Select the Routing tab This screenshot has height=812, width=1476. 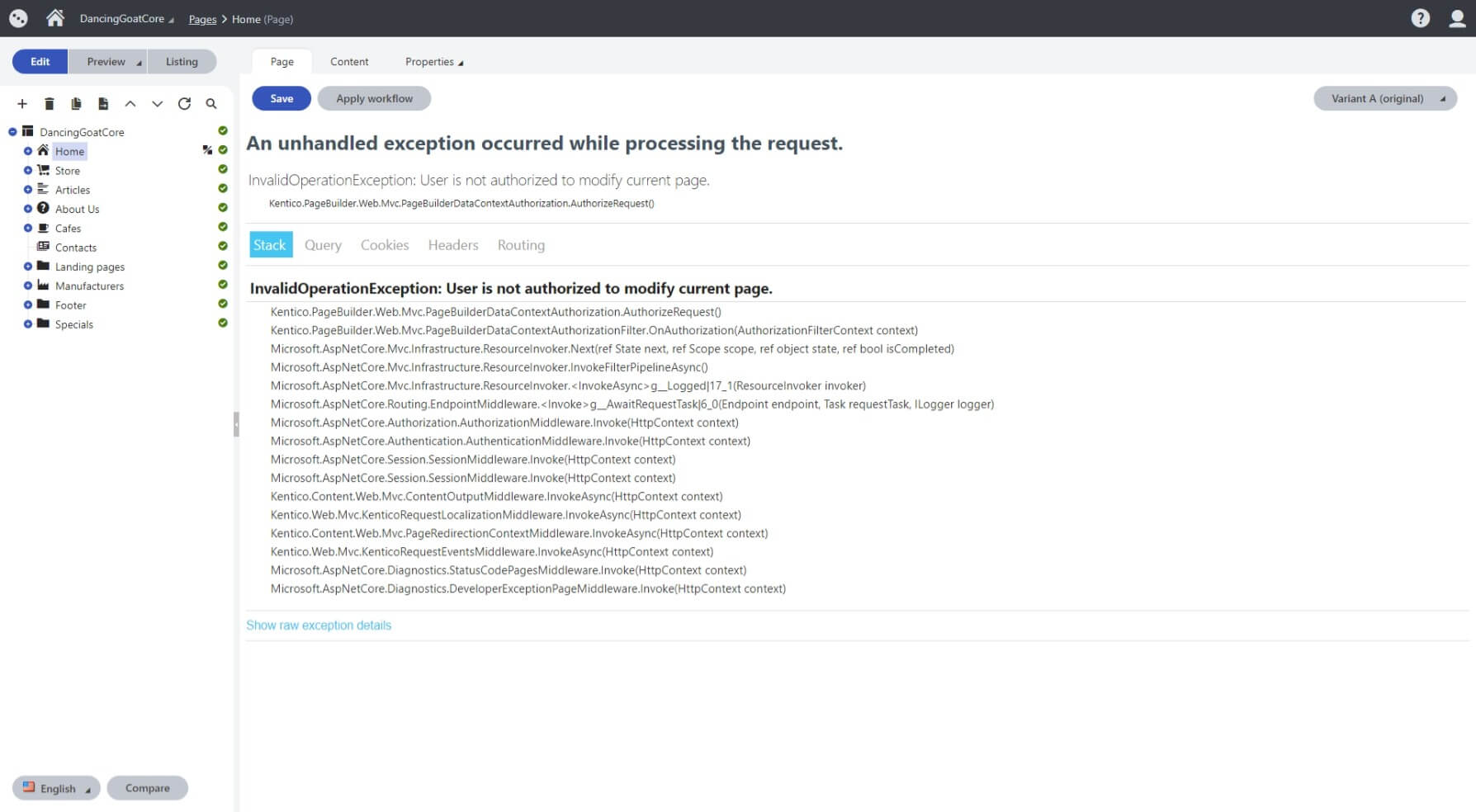tap(521, 244)
